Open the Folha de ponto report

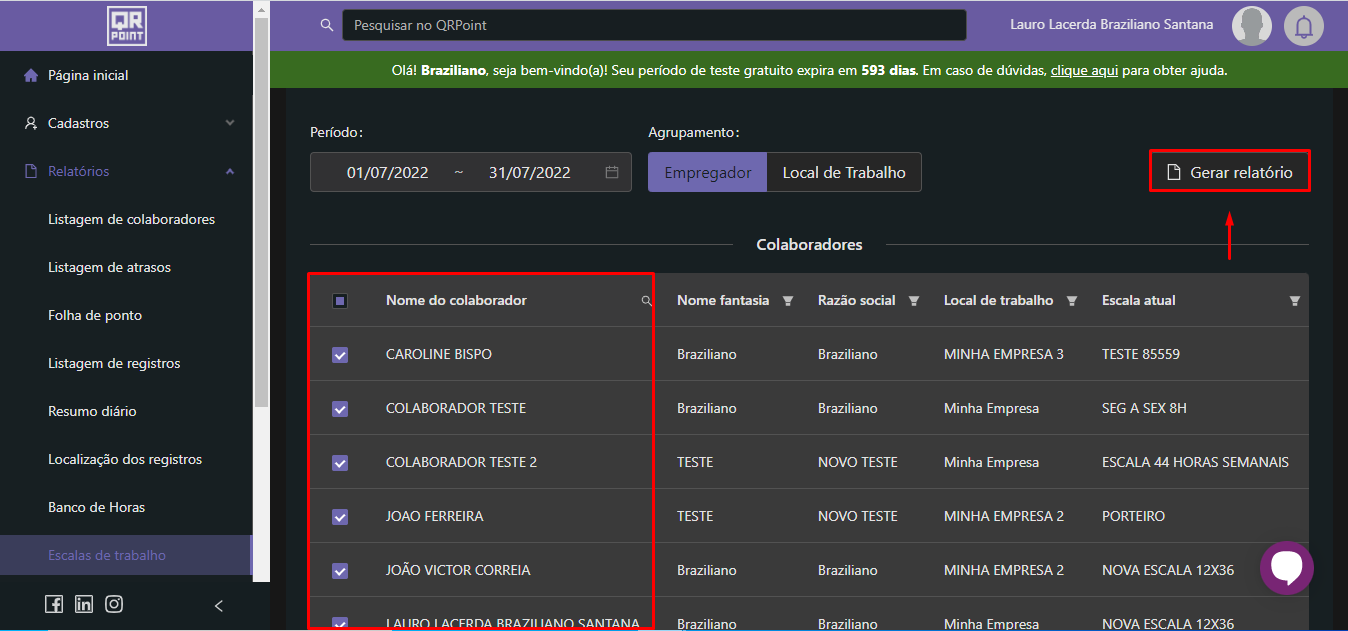(95, 315)
